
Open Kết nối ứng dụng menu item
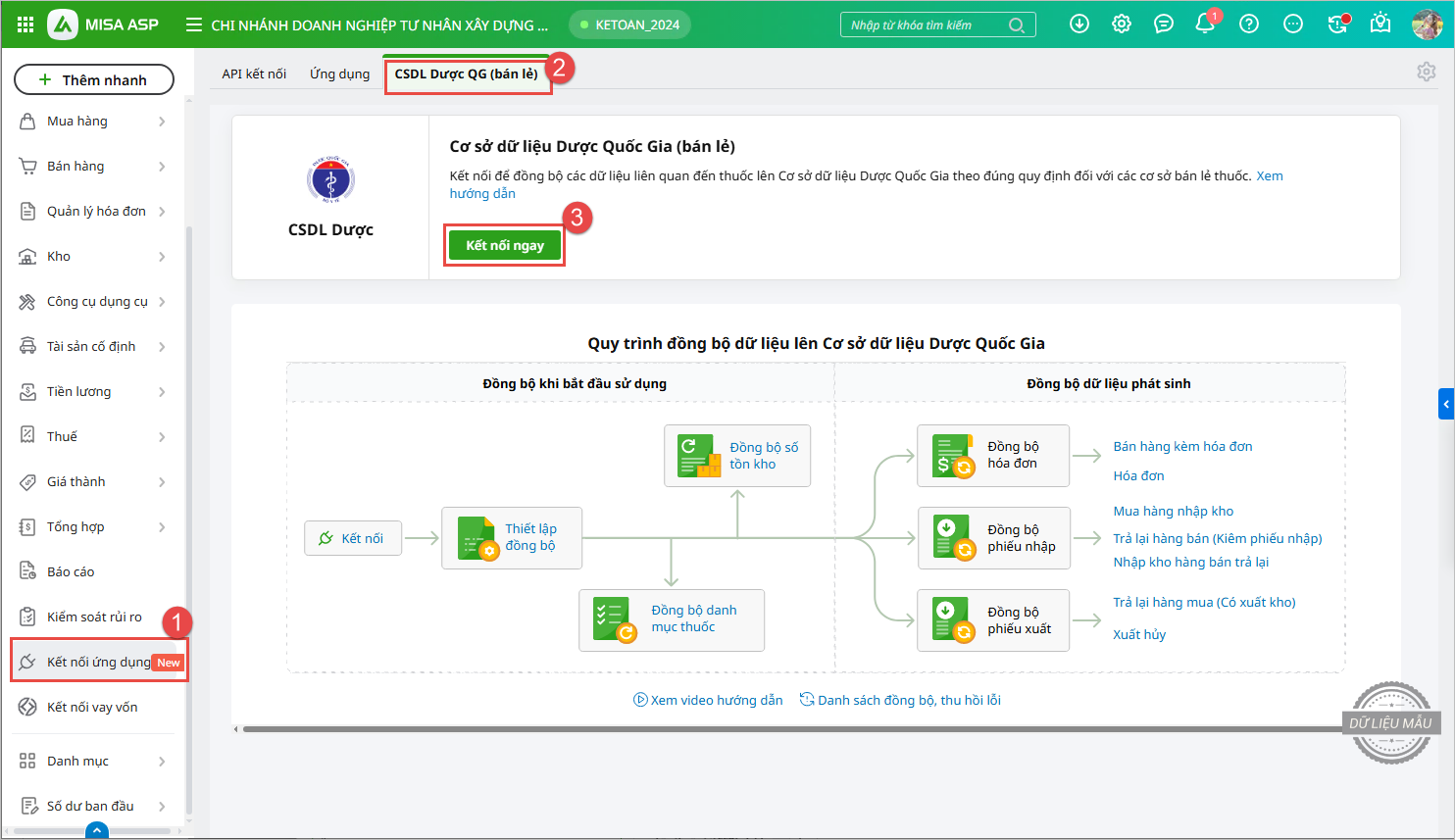(x=98, y=662)
